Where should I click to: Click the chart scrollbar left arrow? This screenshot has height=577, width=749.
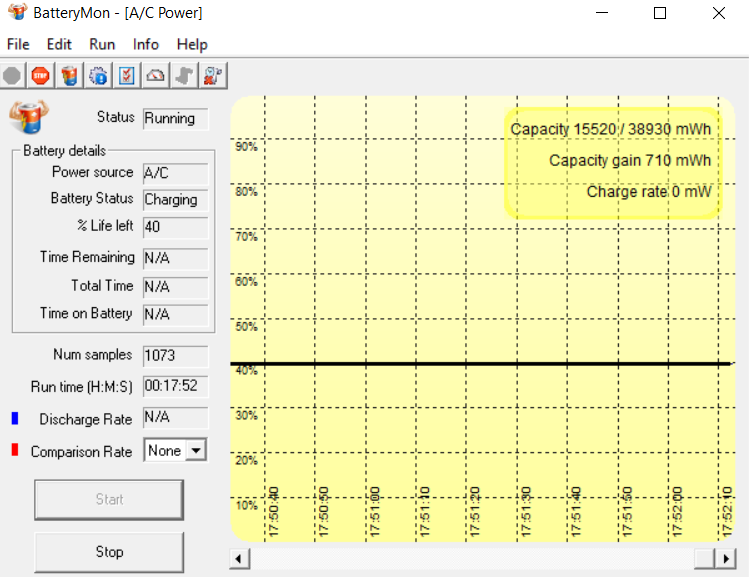click(239, 558)
